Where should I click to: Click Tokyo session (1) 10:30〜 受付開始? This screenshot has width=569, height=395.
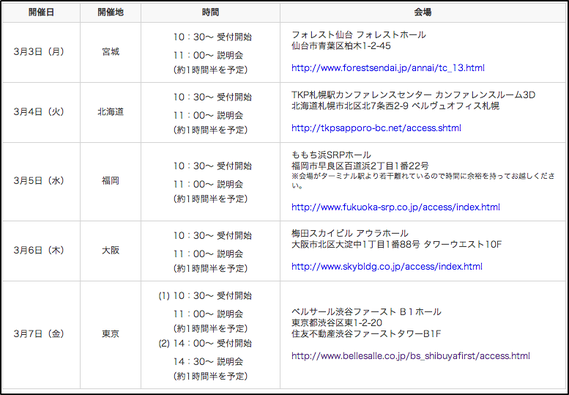(205, 296)
